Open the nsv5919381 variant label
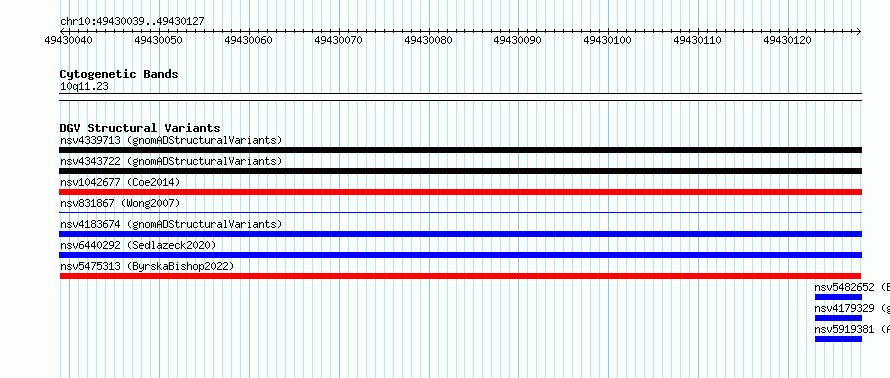890x378 pixels. point(852,329)
